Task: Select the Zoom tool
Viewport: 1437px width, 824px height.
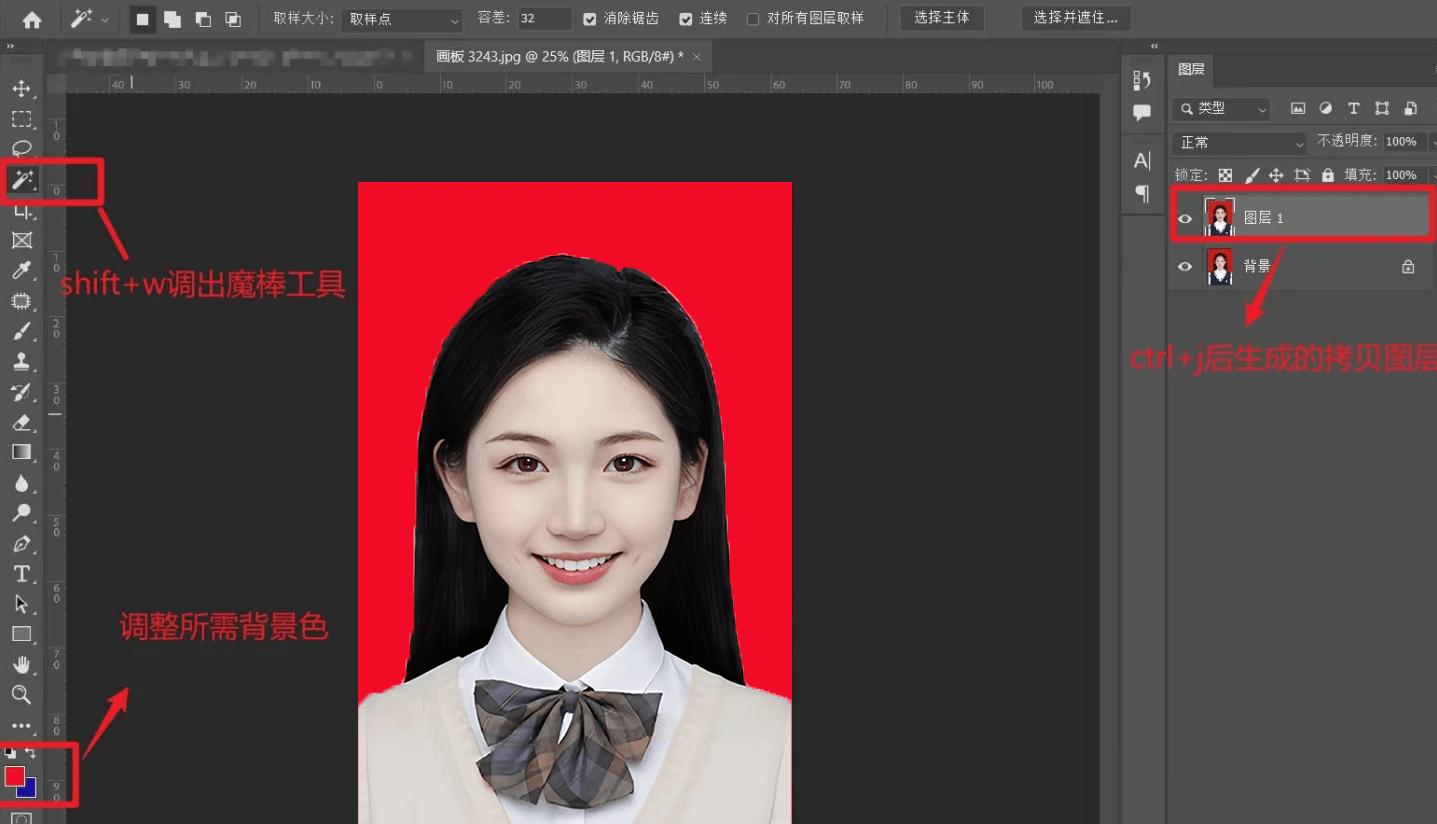Action: (x=21, y=694)
